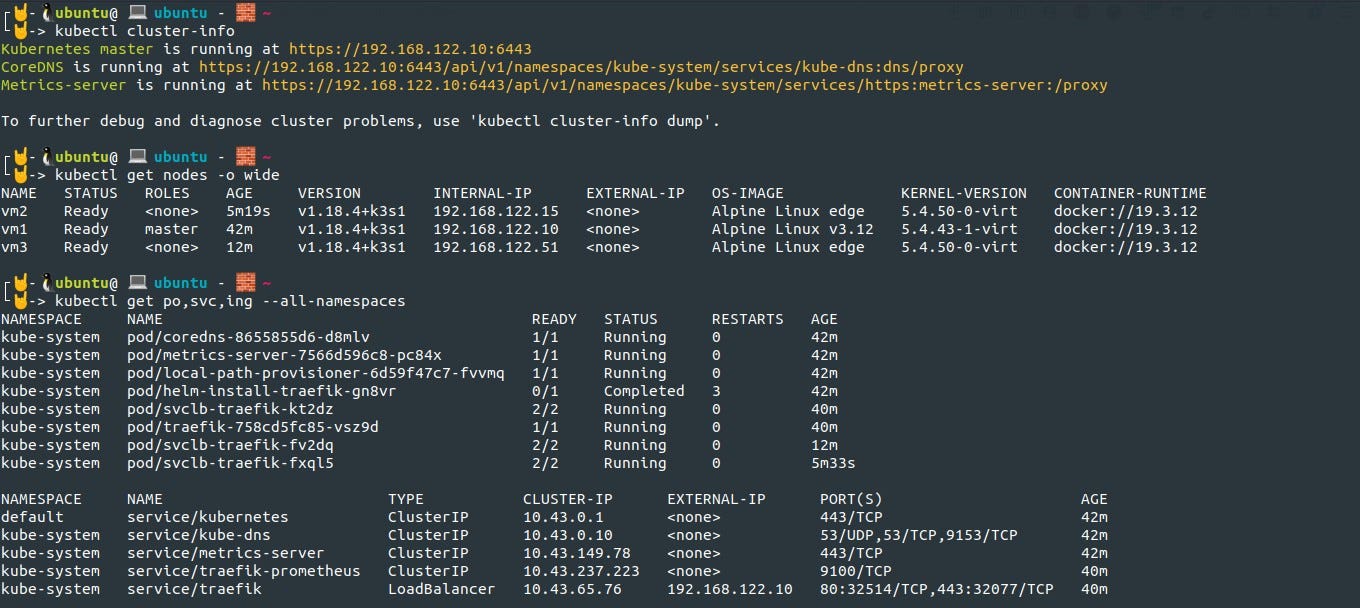The width and height of the screenshot is (1360, 608).
Task: Click the 'kubectl get po,svc,ing --all-namespaces' command
Action: [x=230, y=301]
